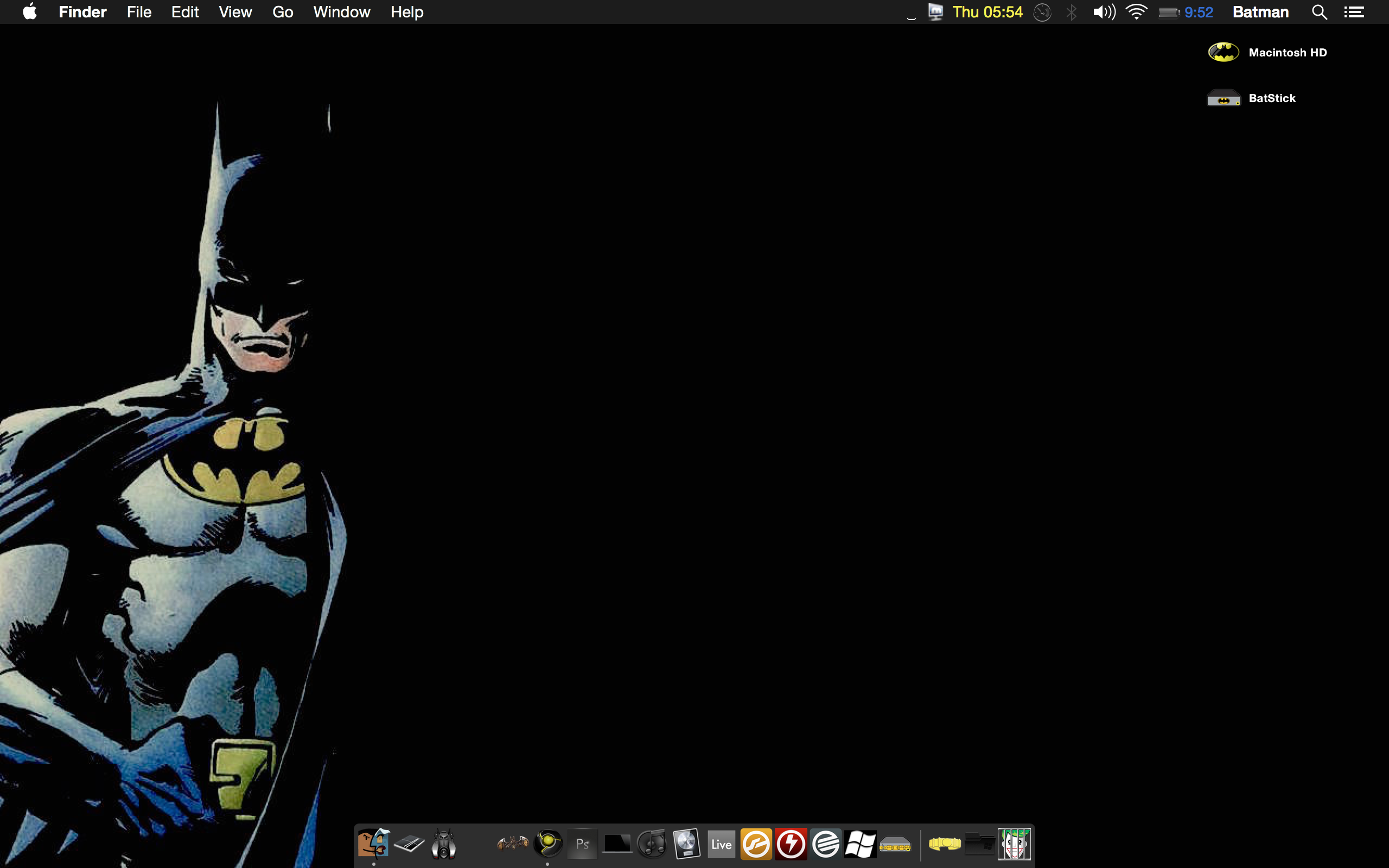Open Notification Center list icon

coord(1353,12)
